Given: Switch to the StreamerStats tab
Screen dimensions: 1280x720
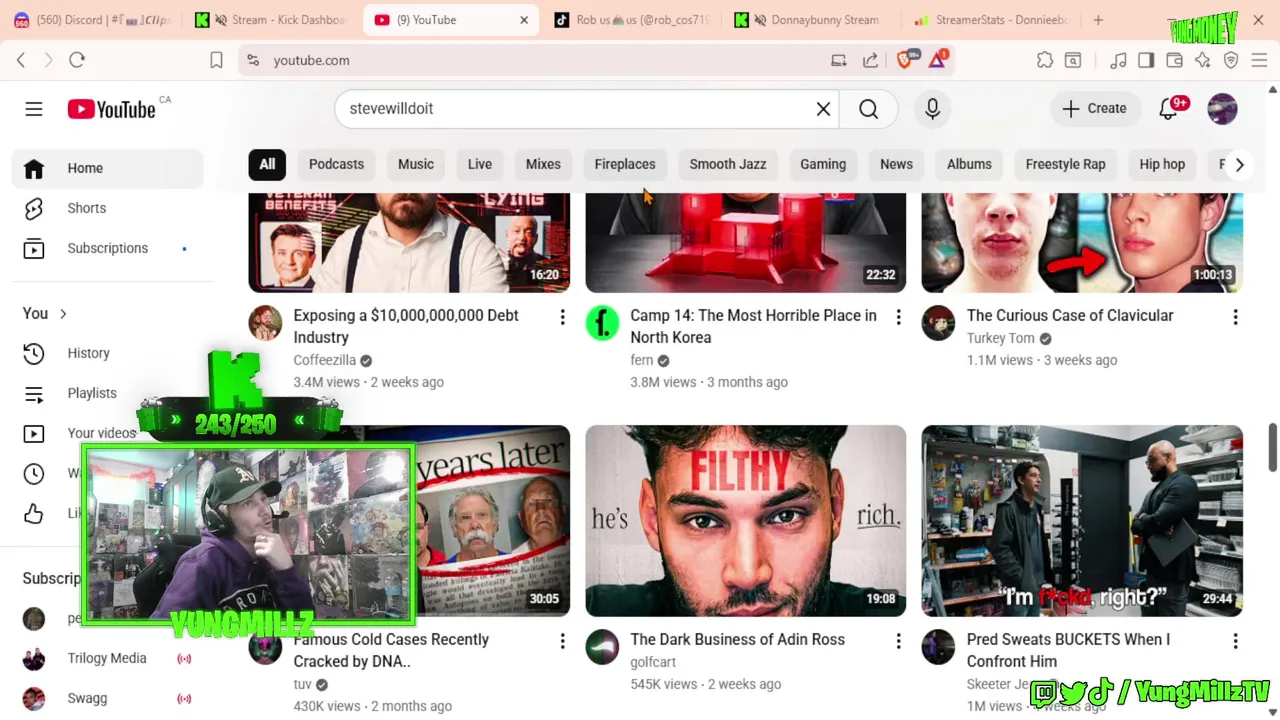Looking at the screenshot, I should coord(990,20).
